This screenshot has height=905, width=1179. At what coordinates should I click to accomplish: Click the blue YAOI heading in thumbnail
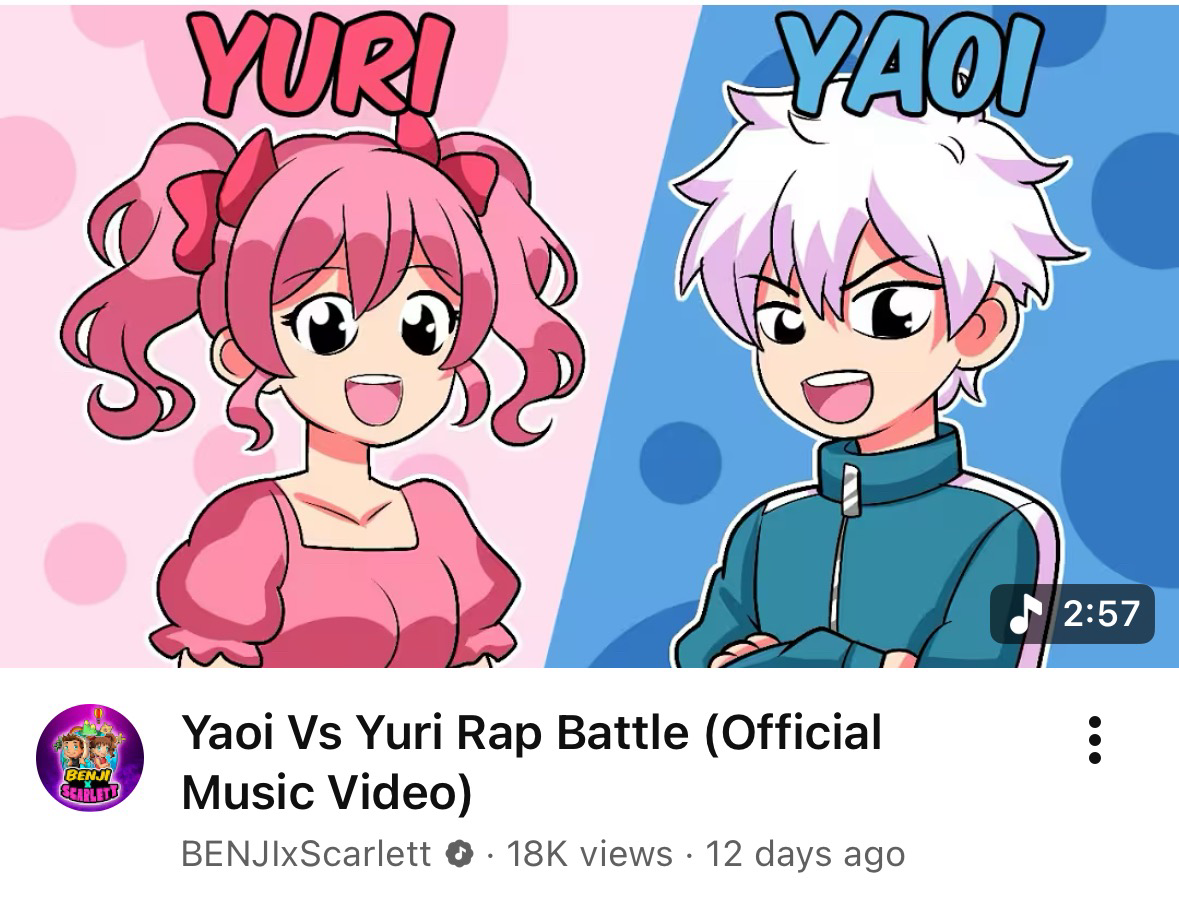click(911, 62)
